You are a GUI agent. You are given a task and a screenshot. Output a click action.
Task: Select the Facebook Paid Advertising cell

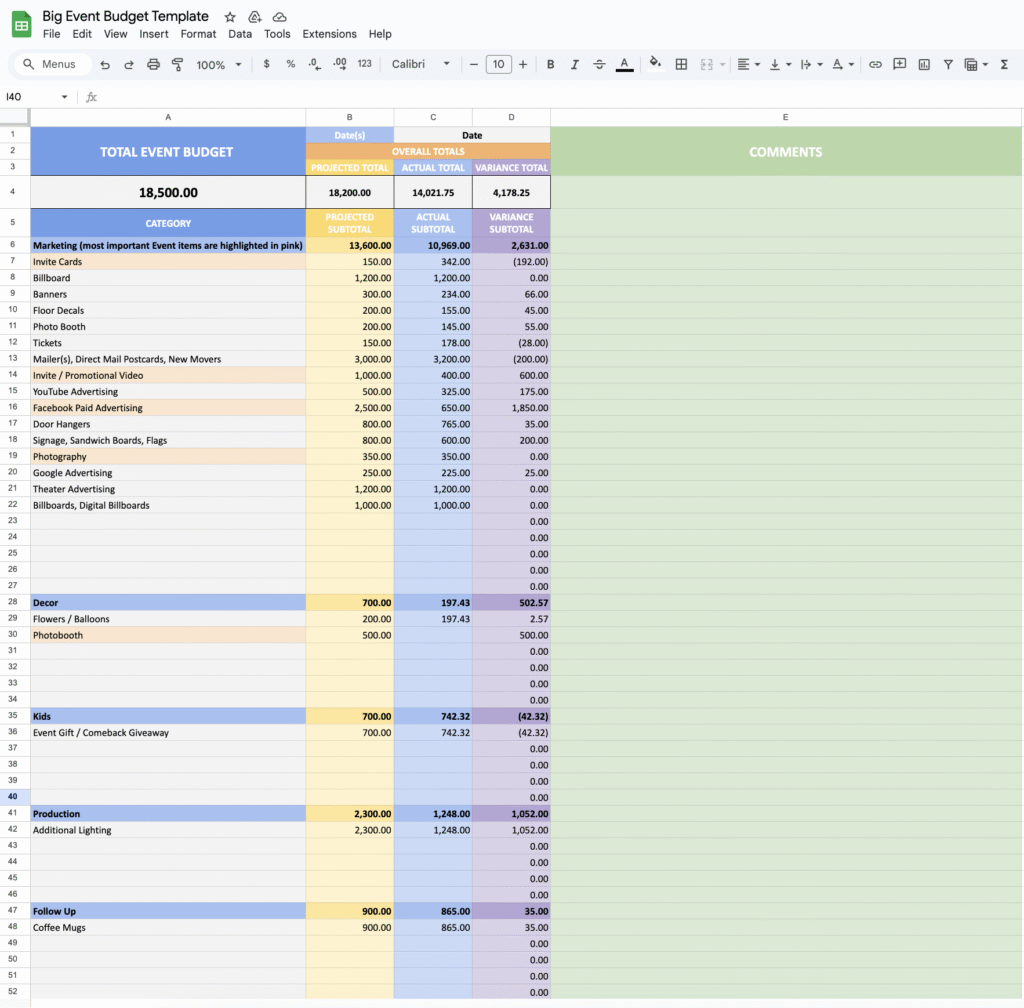(168, 407)
